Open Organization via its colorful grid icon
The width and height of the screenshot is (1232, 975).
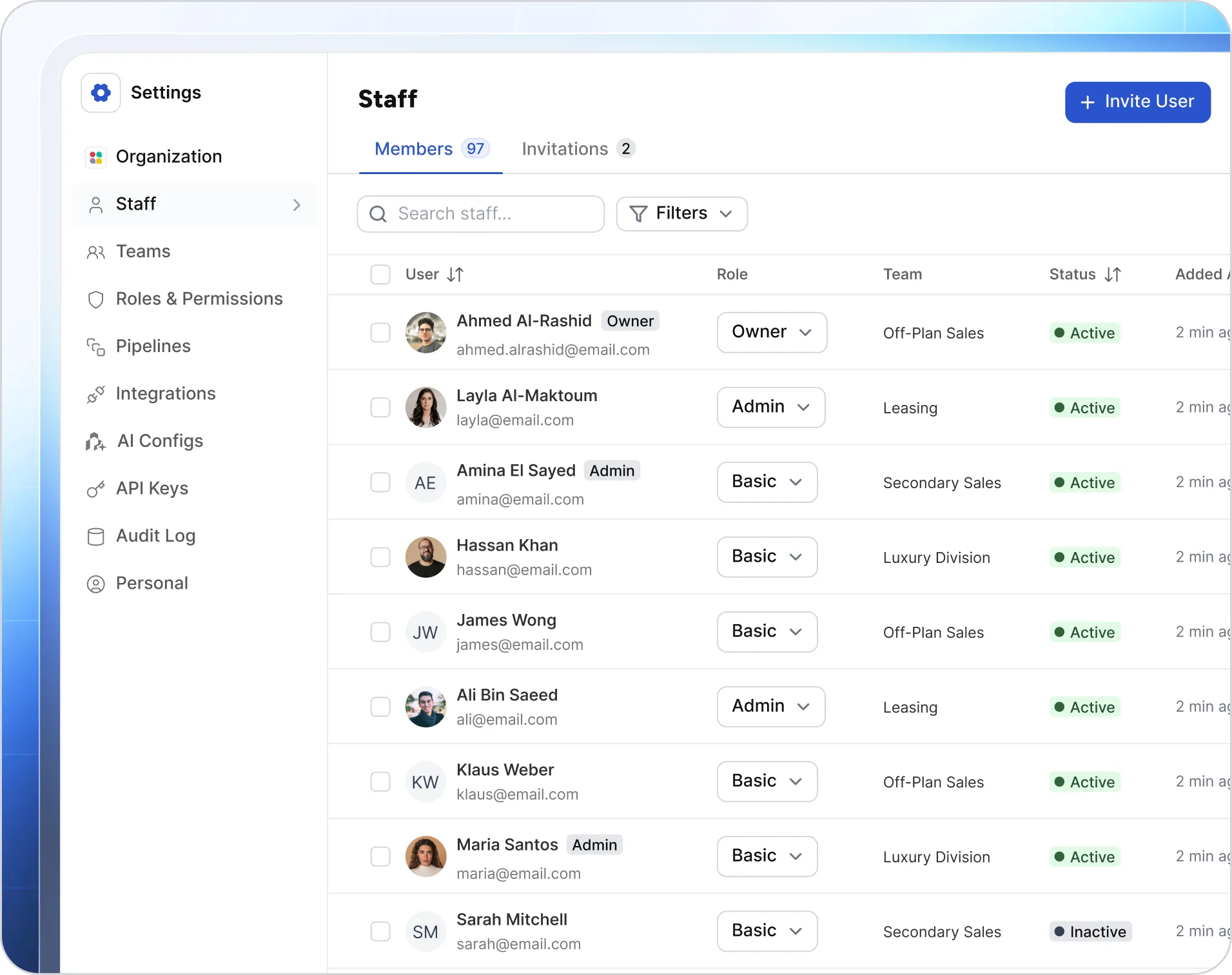[x=96, y=157]
